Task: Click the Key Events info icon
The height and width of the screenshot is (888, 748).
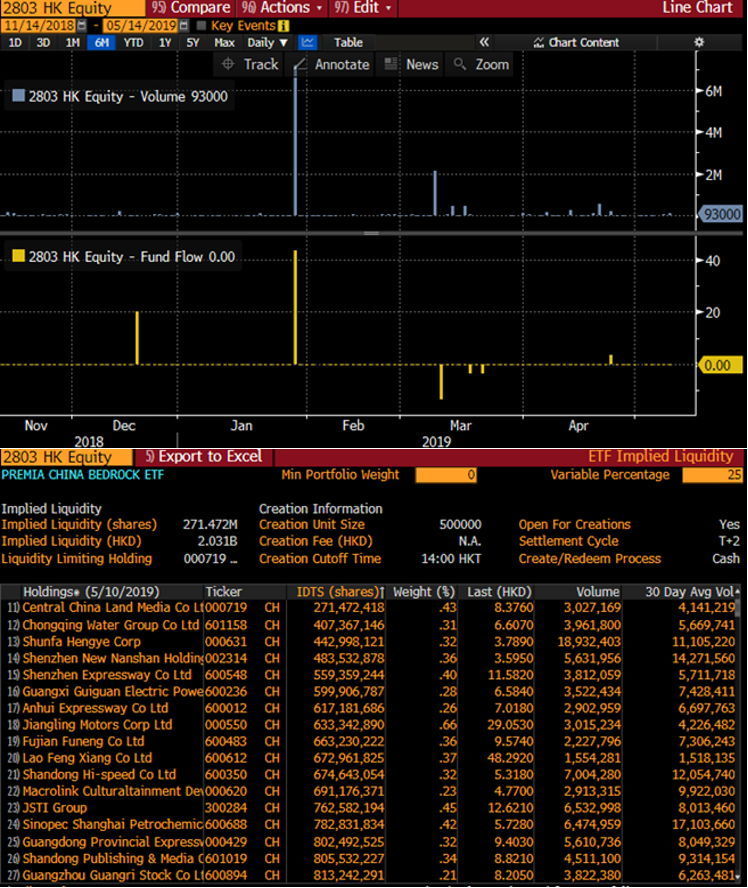Action: 283,25
